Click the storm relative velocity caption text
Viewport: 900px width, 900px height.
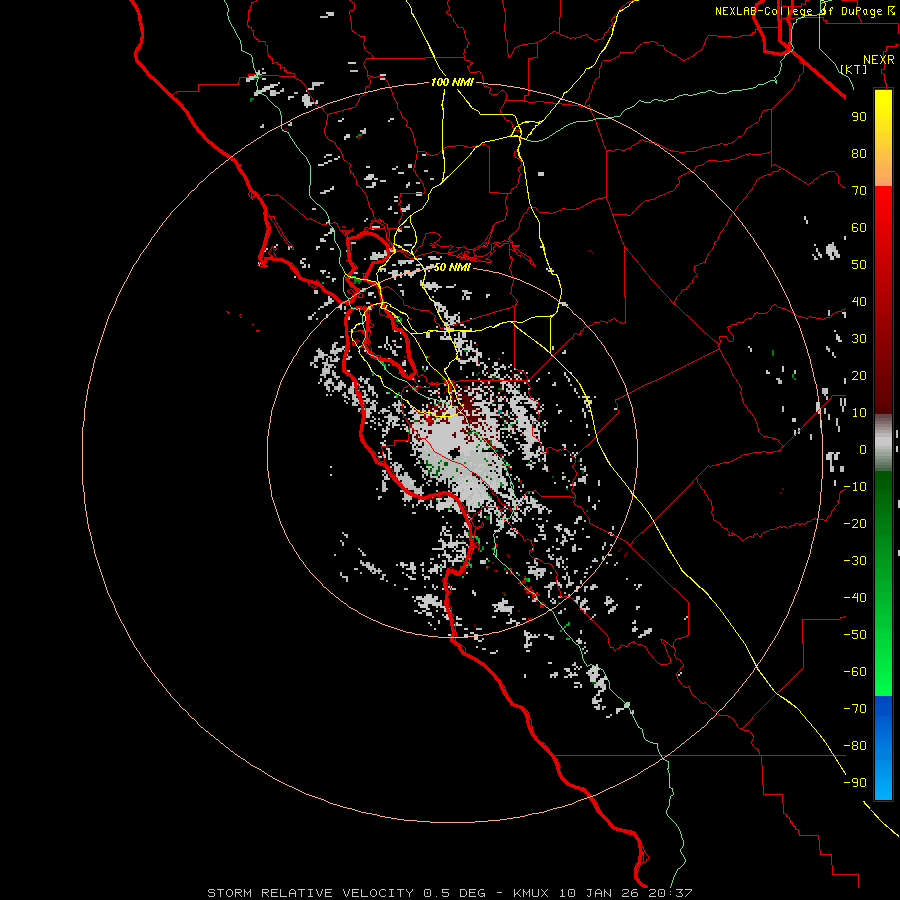[x=449, y=893]
